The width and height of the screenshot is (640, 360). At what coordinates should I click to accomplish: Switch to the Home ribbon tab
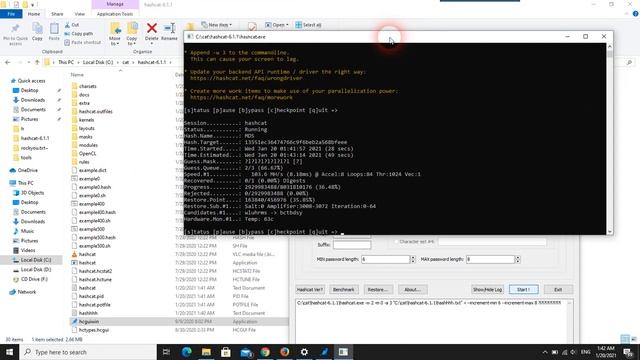(x=34, y=14)
